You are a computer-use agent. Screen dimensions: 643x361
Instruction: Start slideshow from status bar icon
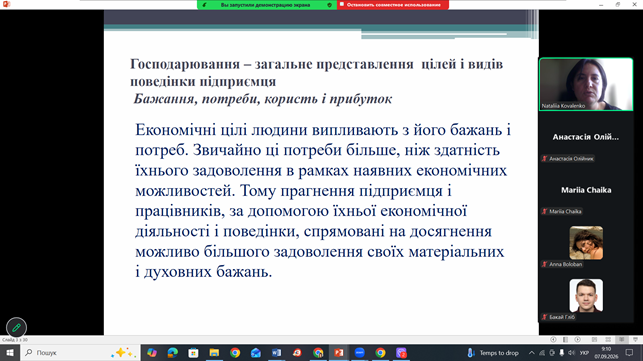click(x=635, y=340)
